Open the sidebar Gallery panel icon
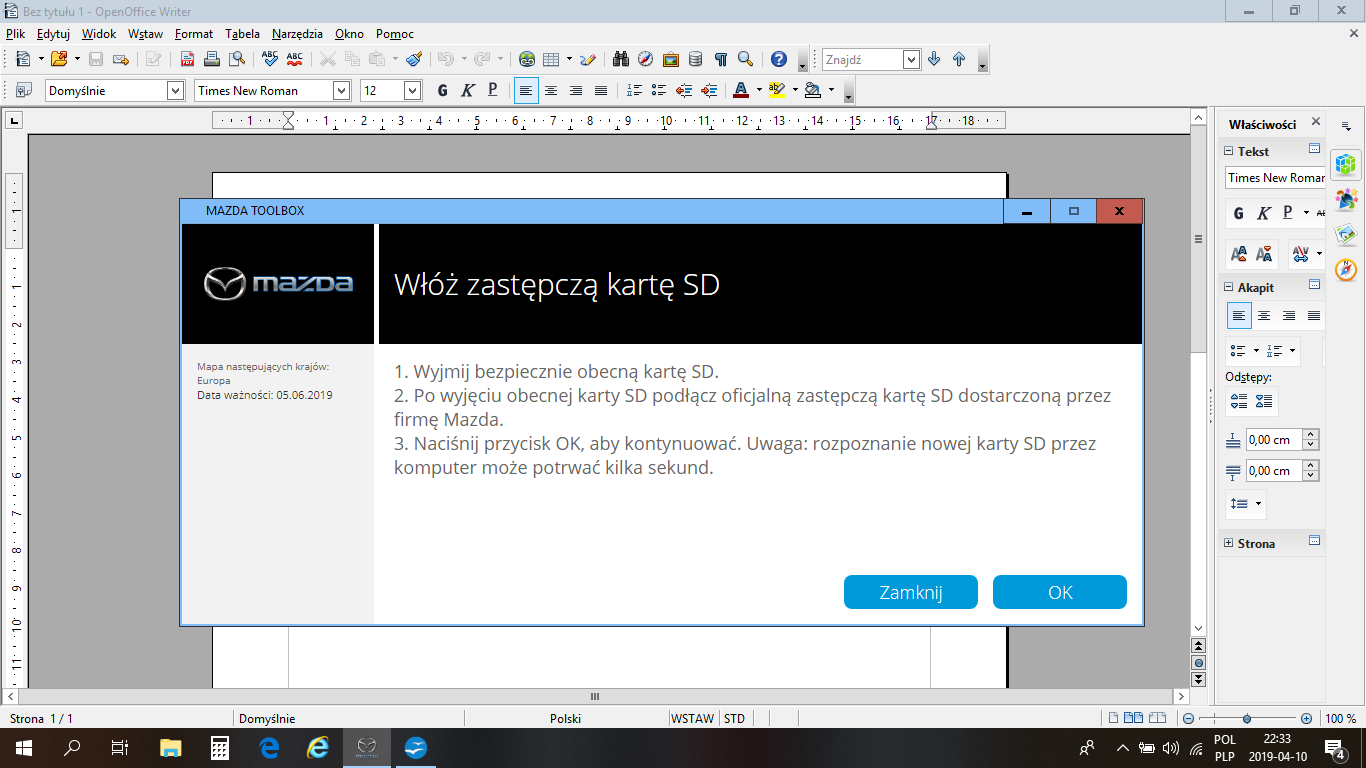The image size is (1366, 768). click(x=1346, y=234)
